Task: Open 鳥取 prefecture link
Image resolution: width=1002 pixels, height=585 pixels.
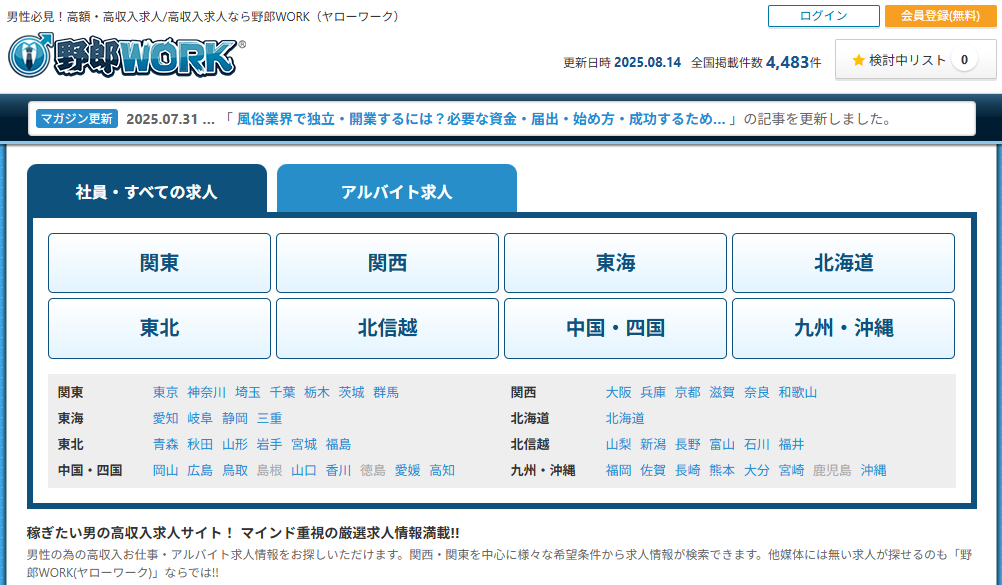Action: [x=235, y=471]
